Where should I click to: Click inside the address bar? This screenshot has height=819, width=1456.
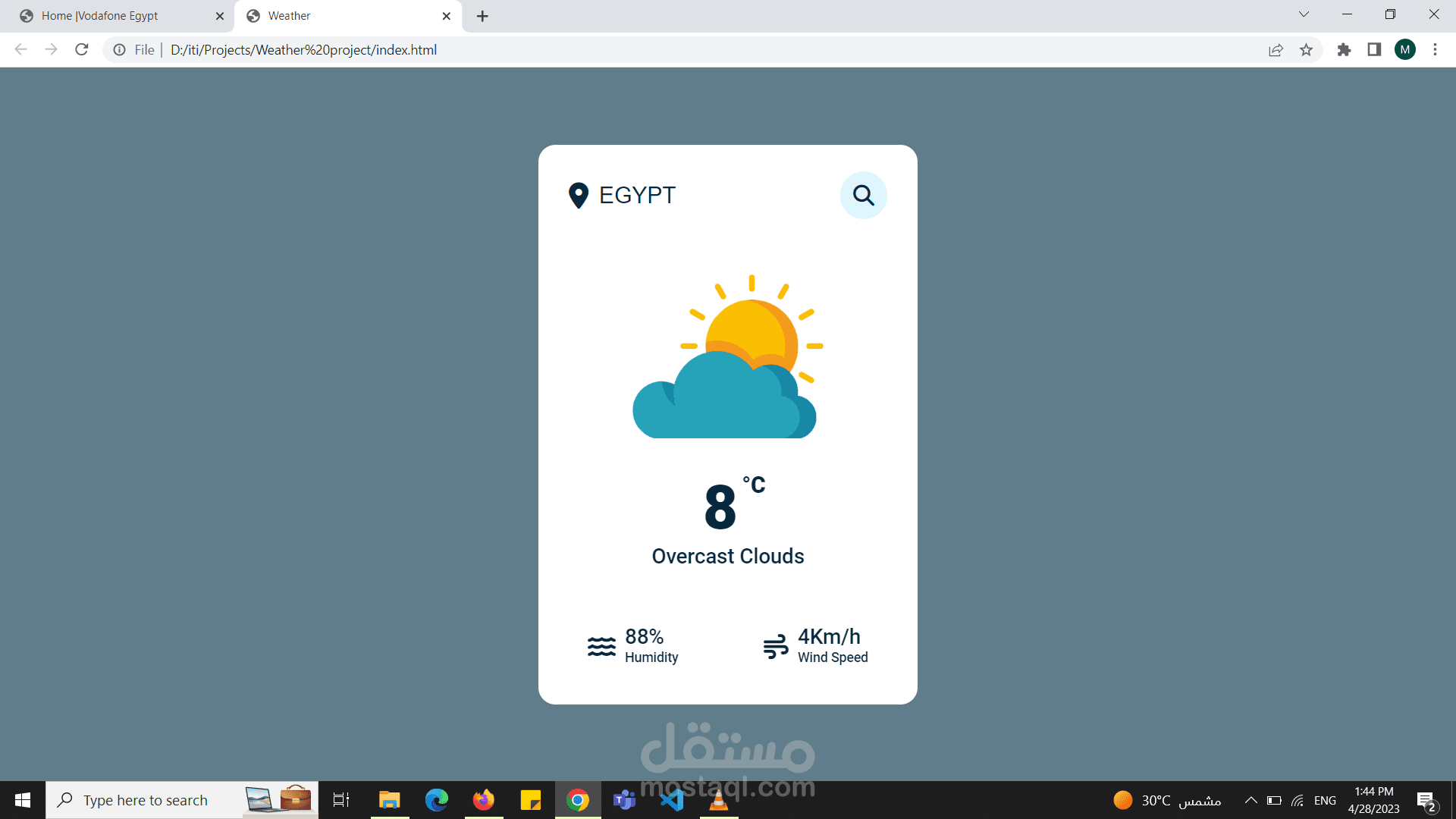click(x=531, y=49)
